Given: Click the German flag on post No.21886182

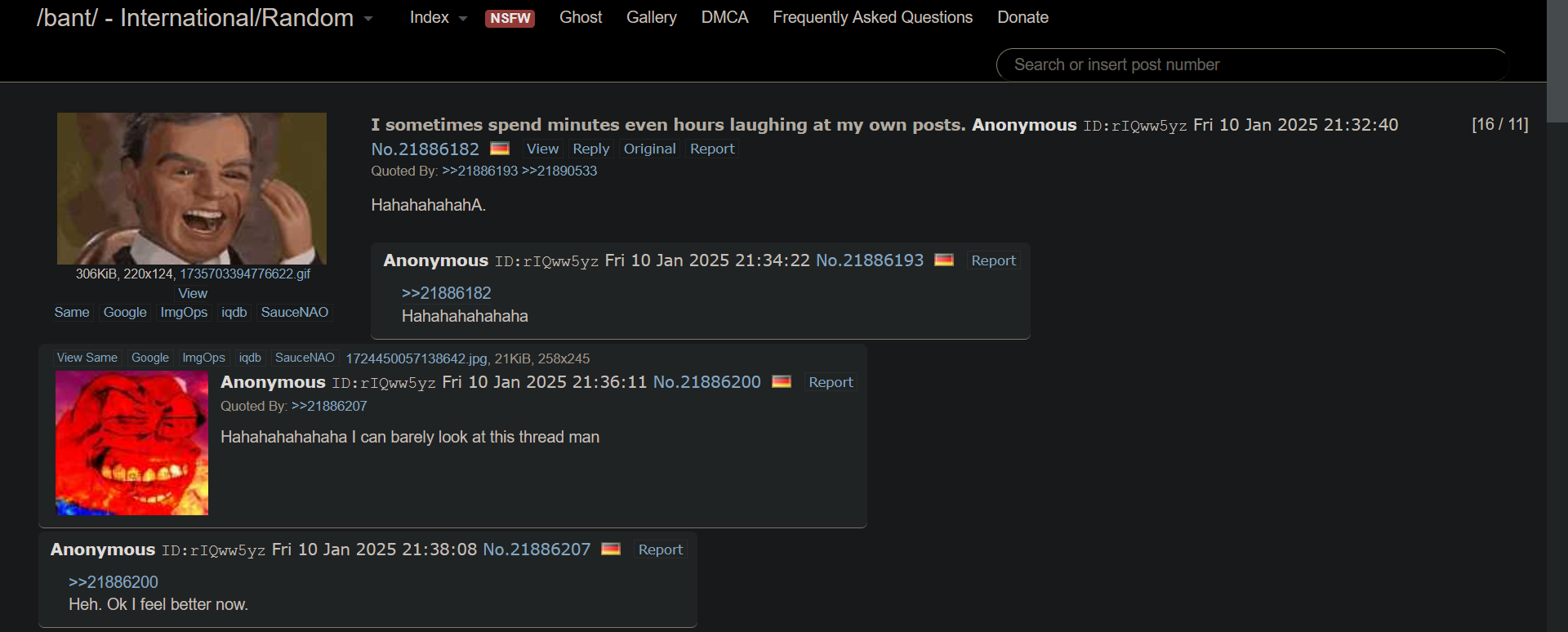Looking at the screenshot, I should tap(500, 149).
